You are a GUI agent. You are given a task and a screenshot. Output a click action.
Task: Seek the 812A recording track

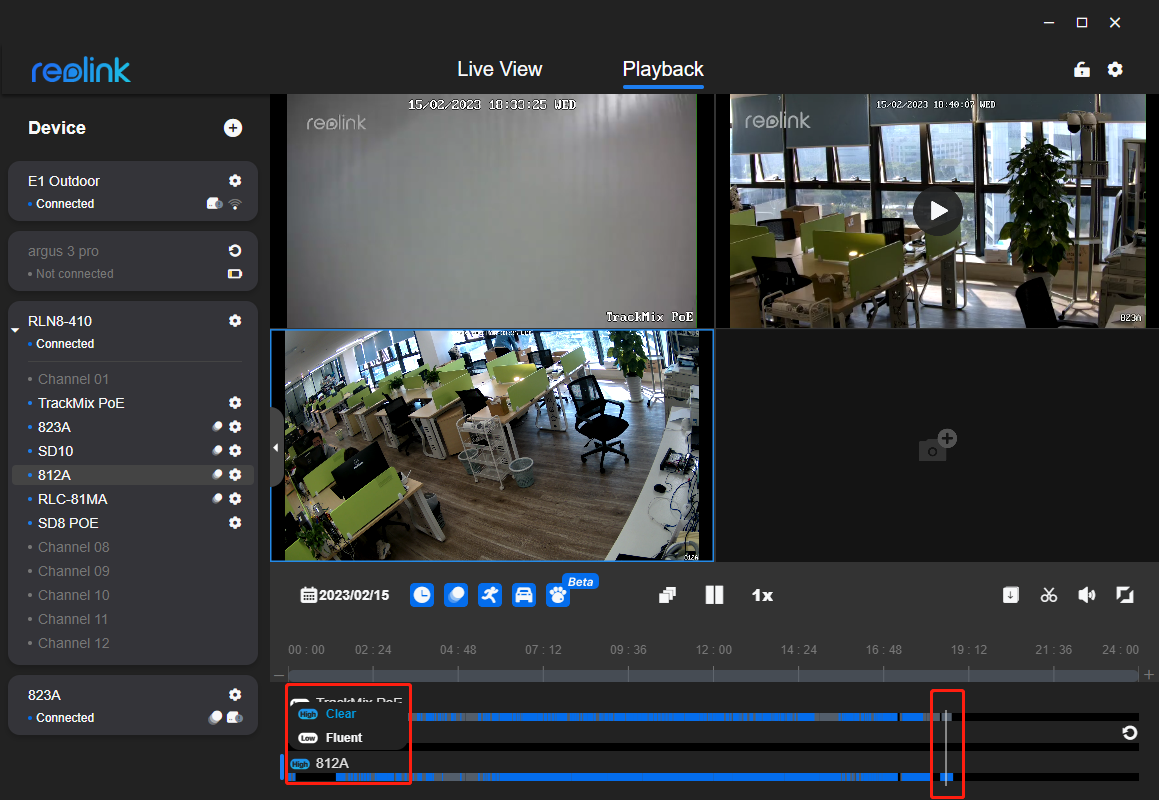[x=713, y=777]
